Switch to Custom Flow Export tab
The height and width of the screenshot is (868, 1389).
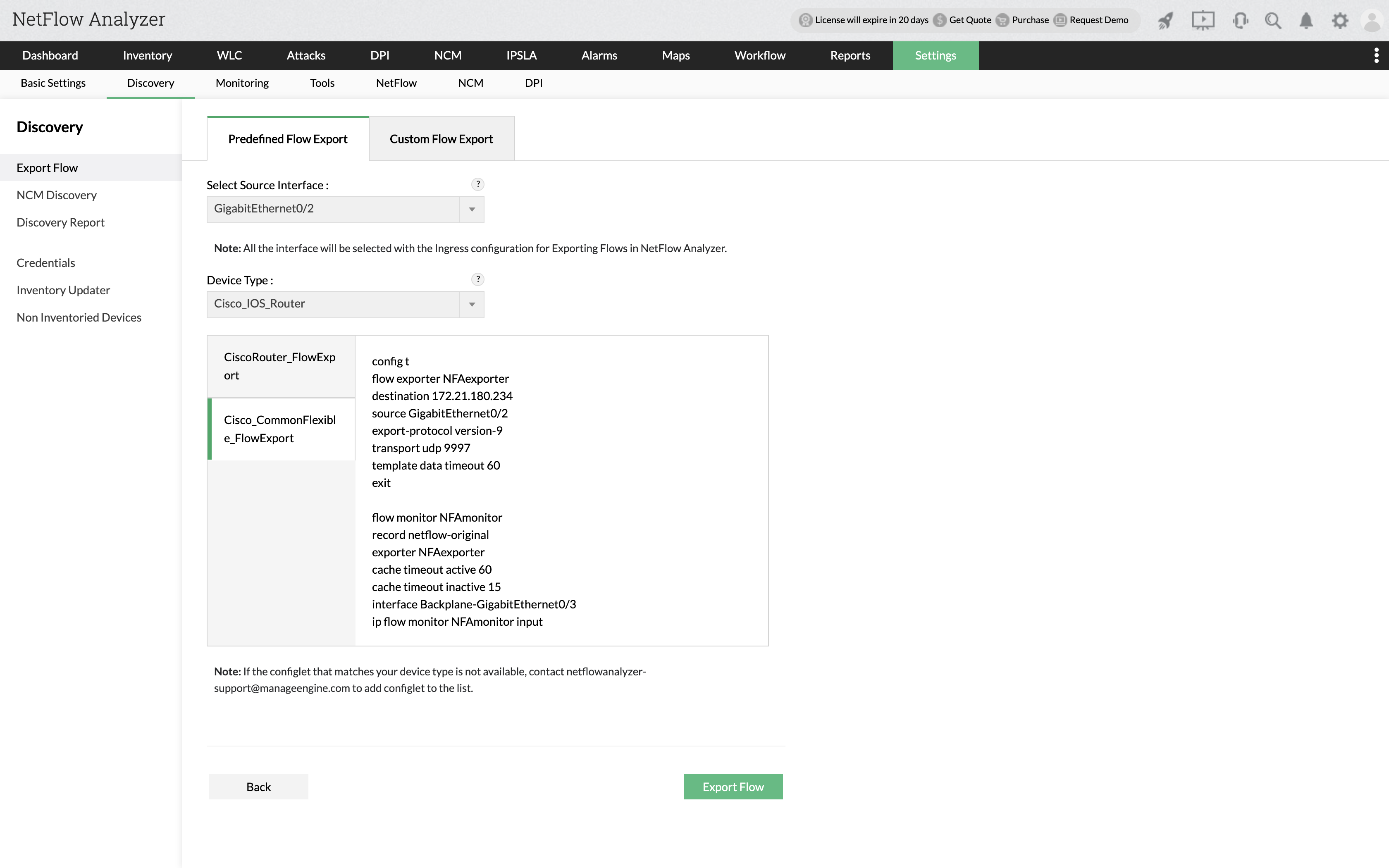click(x=441, y=139)
